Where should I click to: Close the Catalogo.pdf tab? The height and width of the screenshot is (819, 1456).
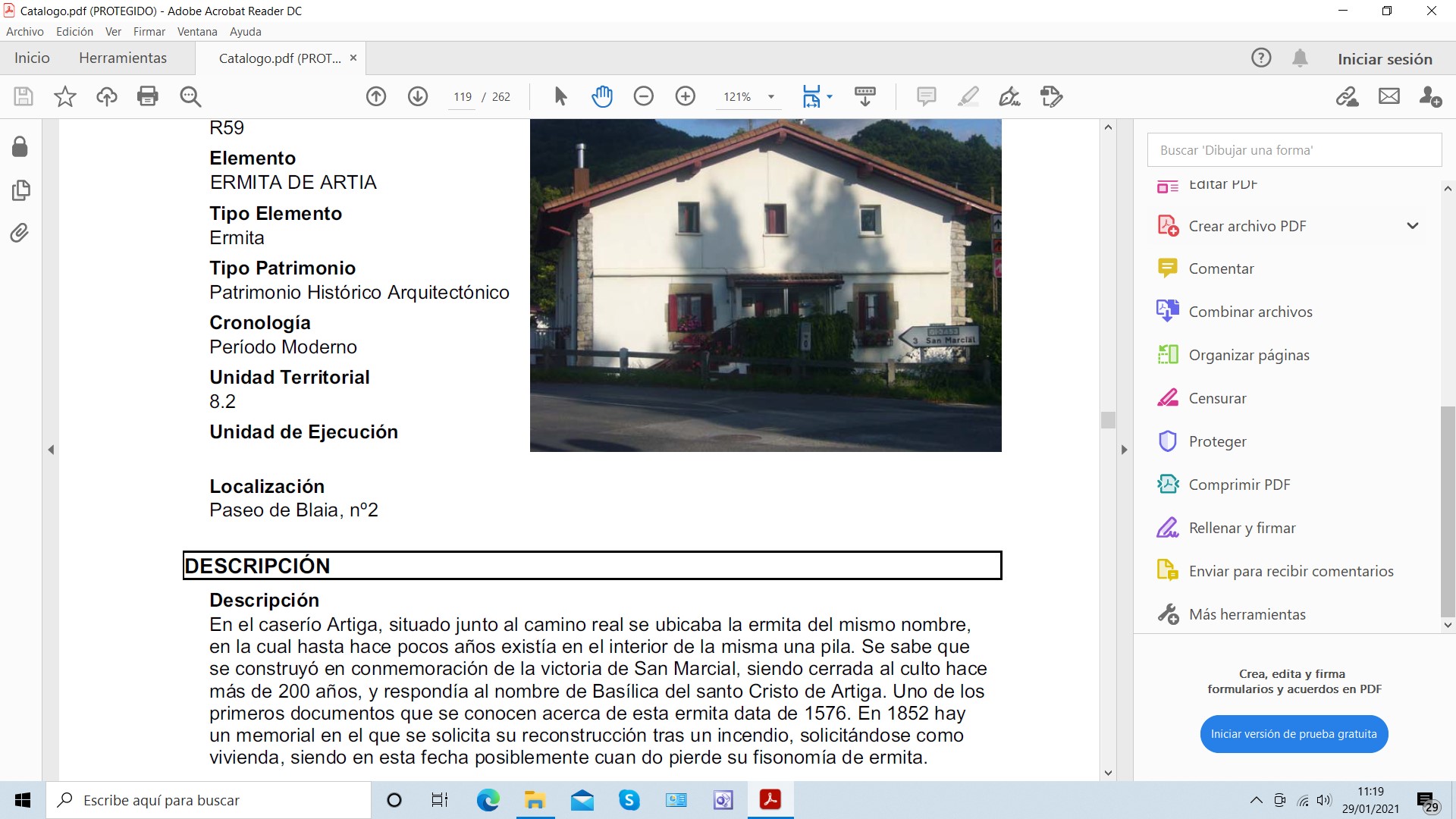pyautogui.click(x=353, y=58)
